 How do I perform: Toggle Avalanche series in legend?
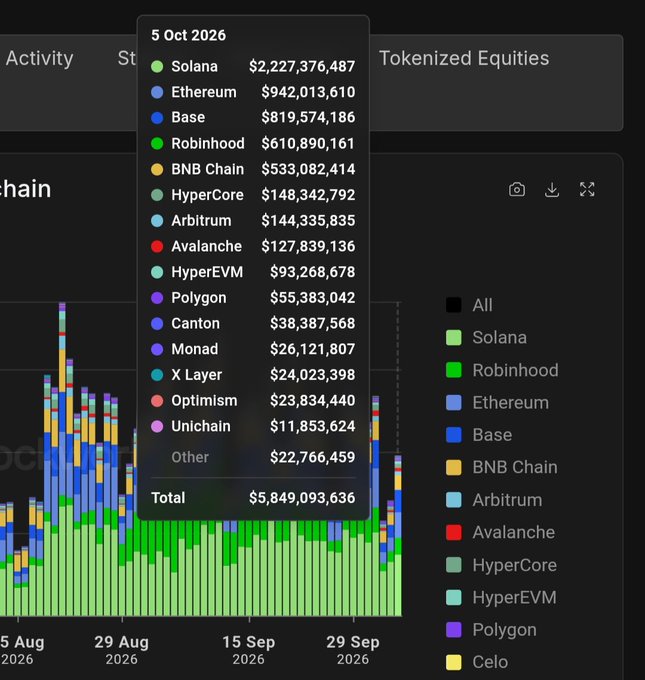coord(500,532)
